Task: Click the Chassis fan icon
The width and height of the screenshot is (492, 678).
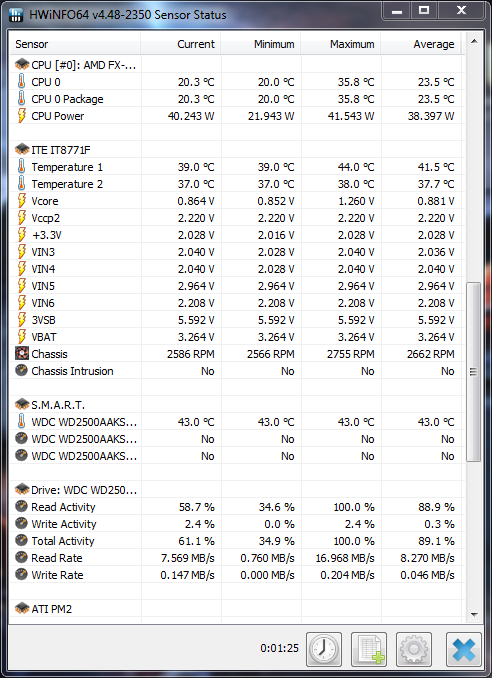Action: click(x=22, y=354)
